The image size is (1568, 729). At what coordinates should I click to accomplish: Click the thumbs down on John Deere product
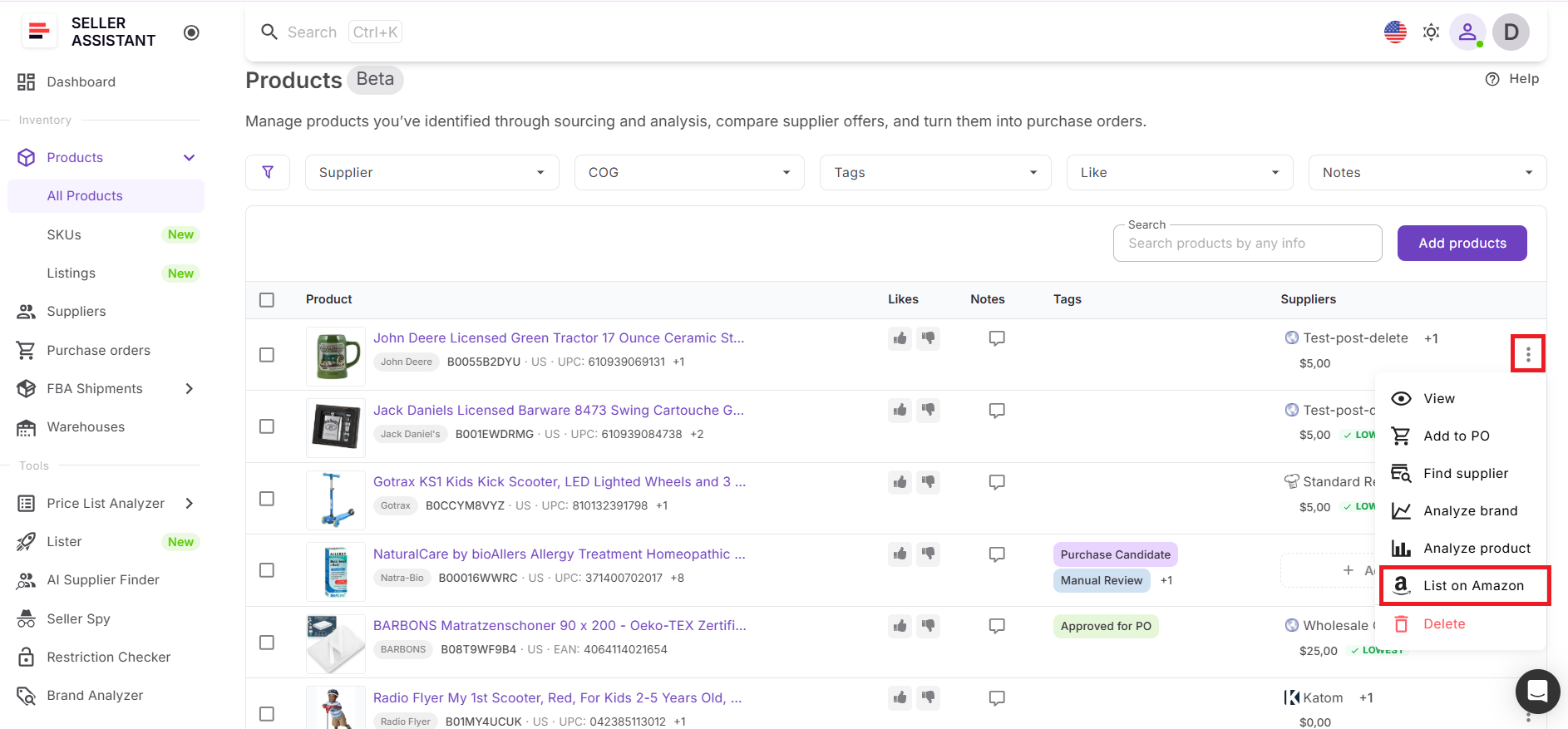(928, 338)
